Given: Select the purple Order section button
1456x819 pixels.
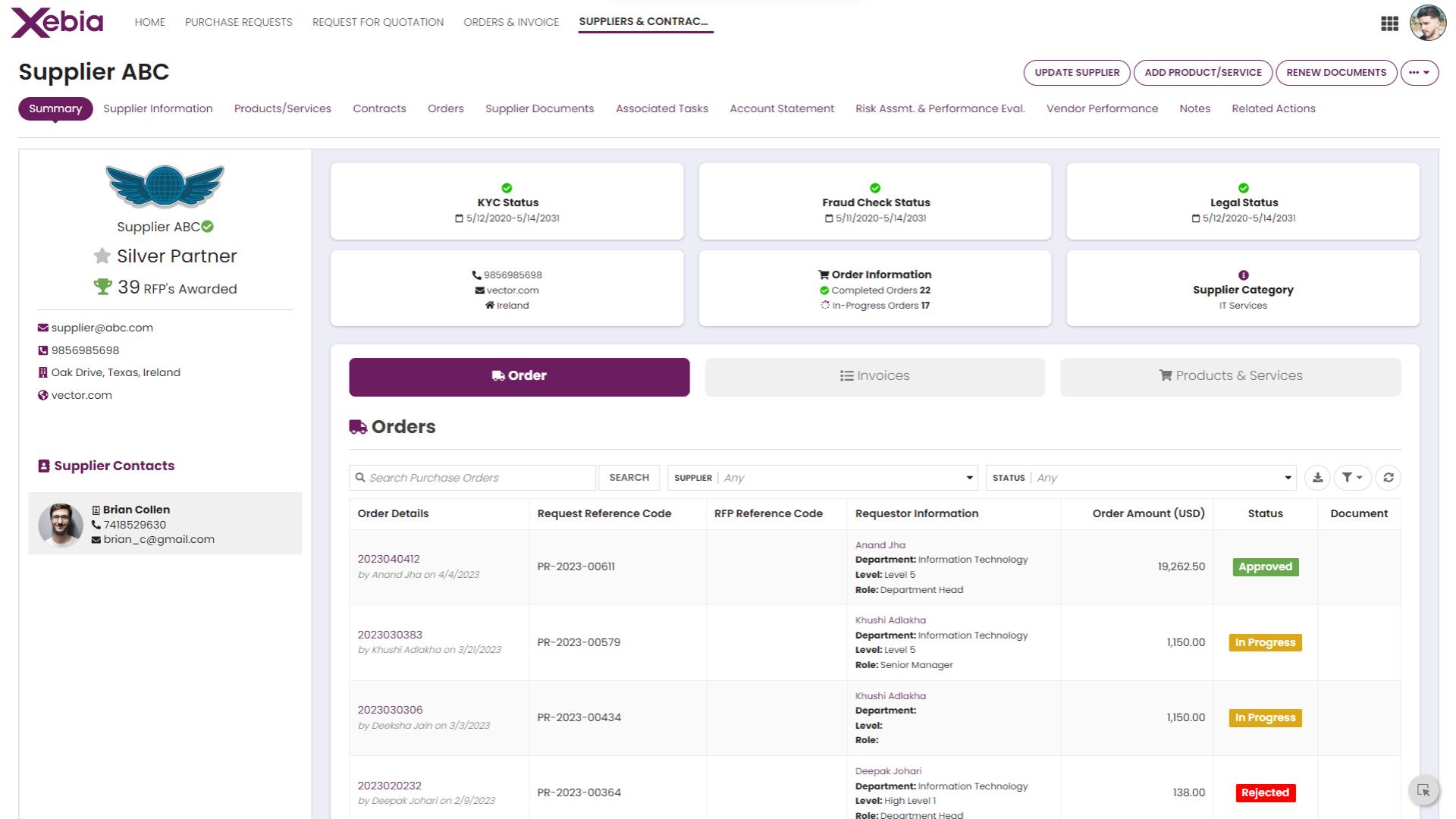Looking at the screenshot, I should 519,377.
